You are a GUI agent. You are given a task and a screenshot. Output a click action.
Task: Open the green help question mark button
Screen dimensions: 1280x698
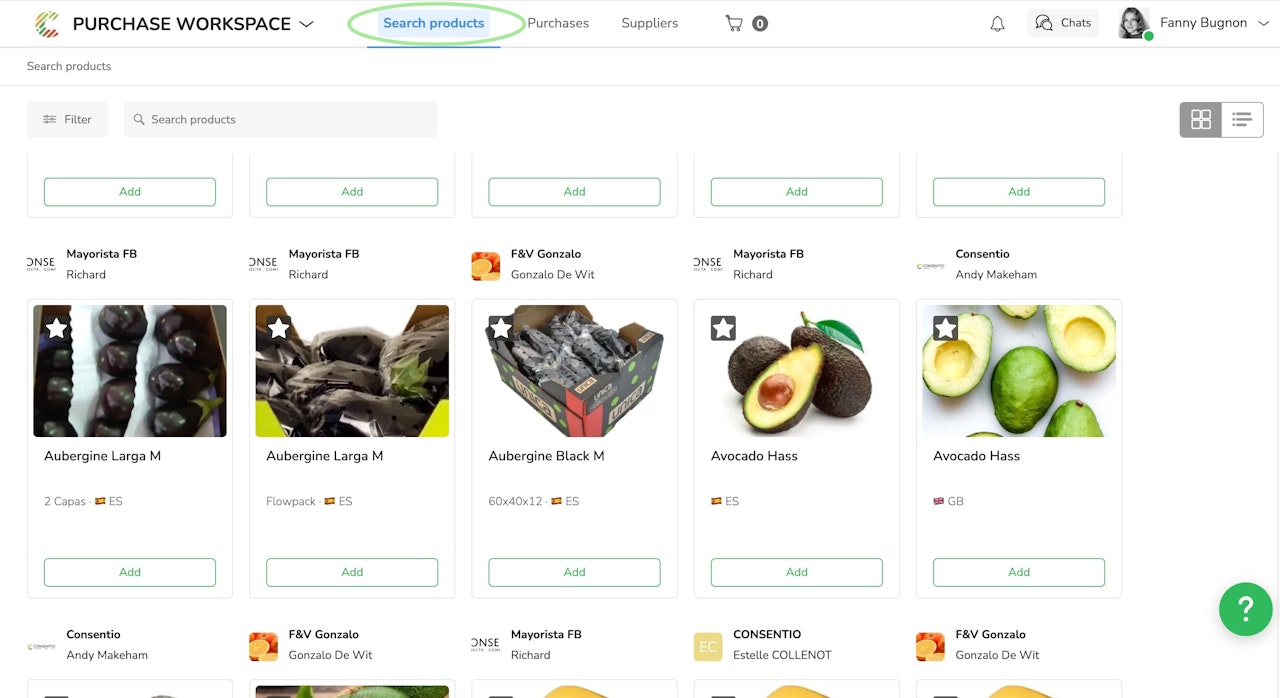[x=1245, y=608]
